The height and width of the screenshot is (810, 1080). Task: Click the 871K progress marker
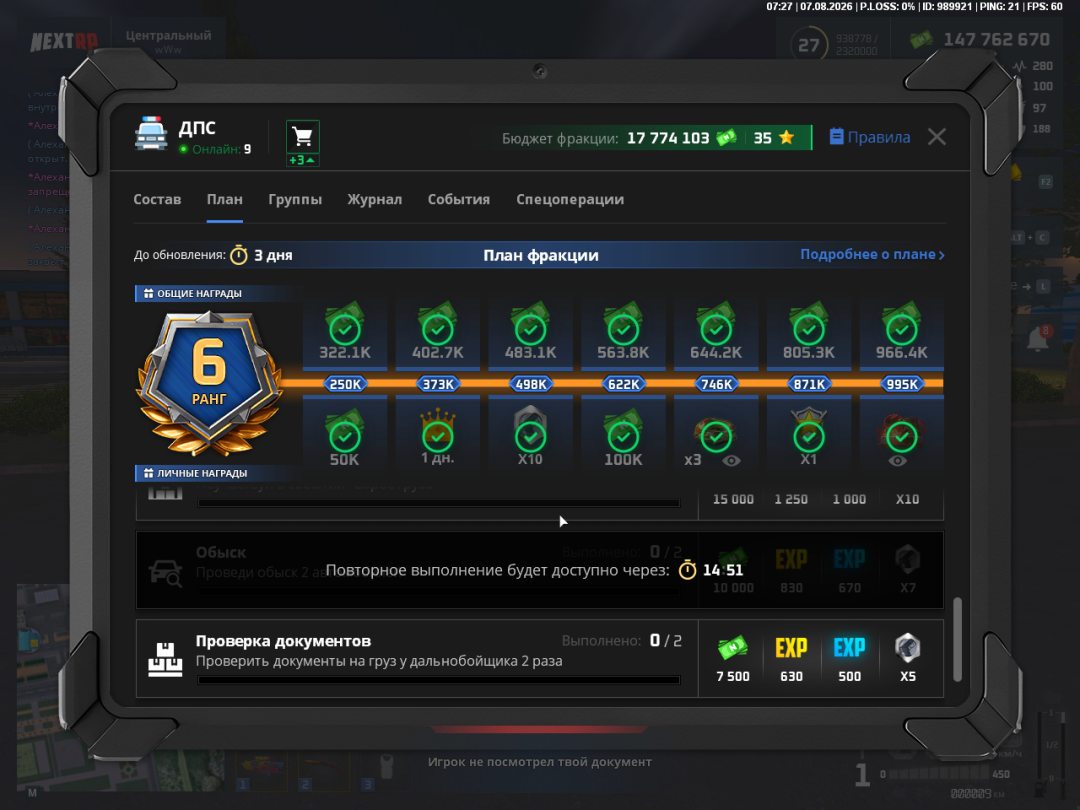(809, 384)
